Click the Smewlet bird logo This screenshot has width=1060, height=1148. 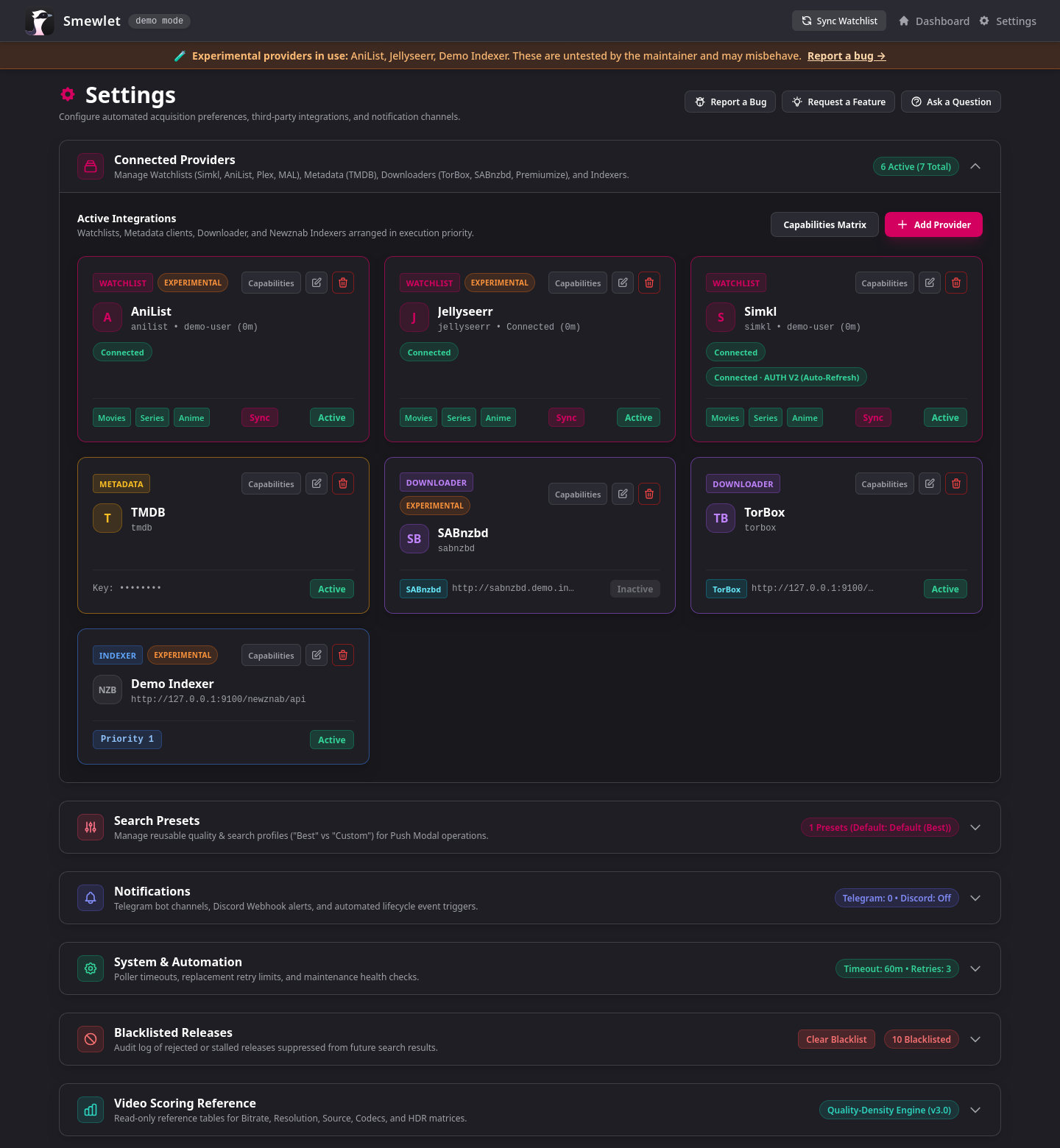pos(40,21)
